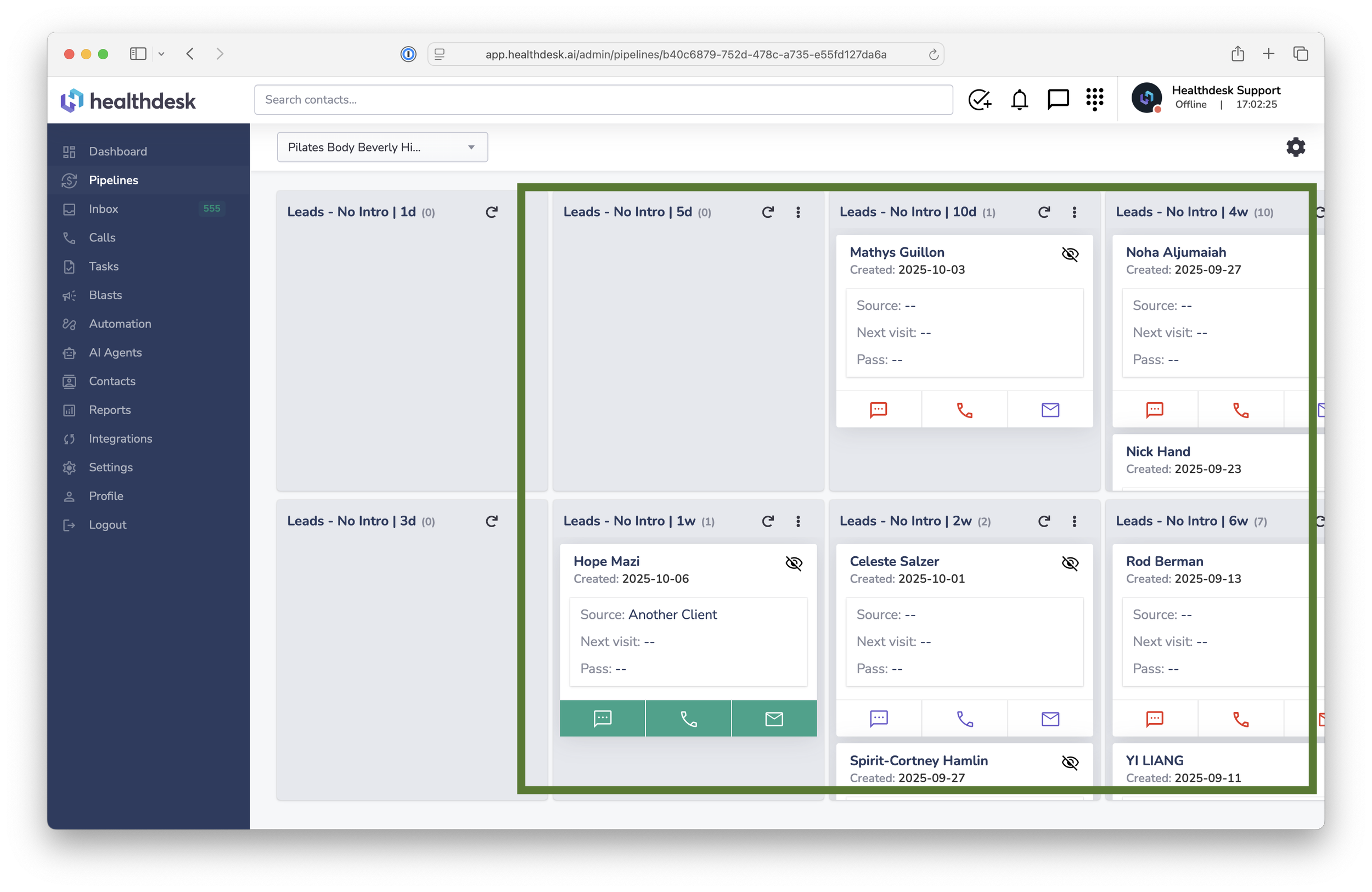
Task: Open options menu for 10d column
Action: pos(1074,212)
